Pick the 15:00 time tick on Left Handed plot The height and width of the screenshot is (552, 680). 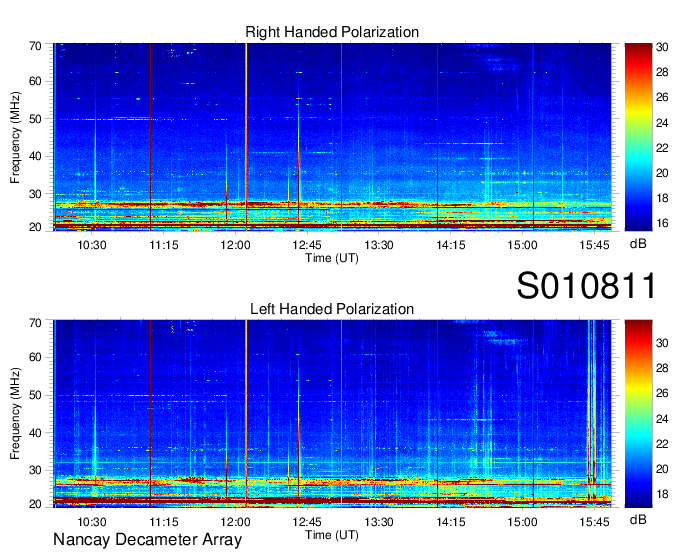(523, 522)
